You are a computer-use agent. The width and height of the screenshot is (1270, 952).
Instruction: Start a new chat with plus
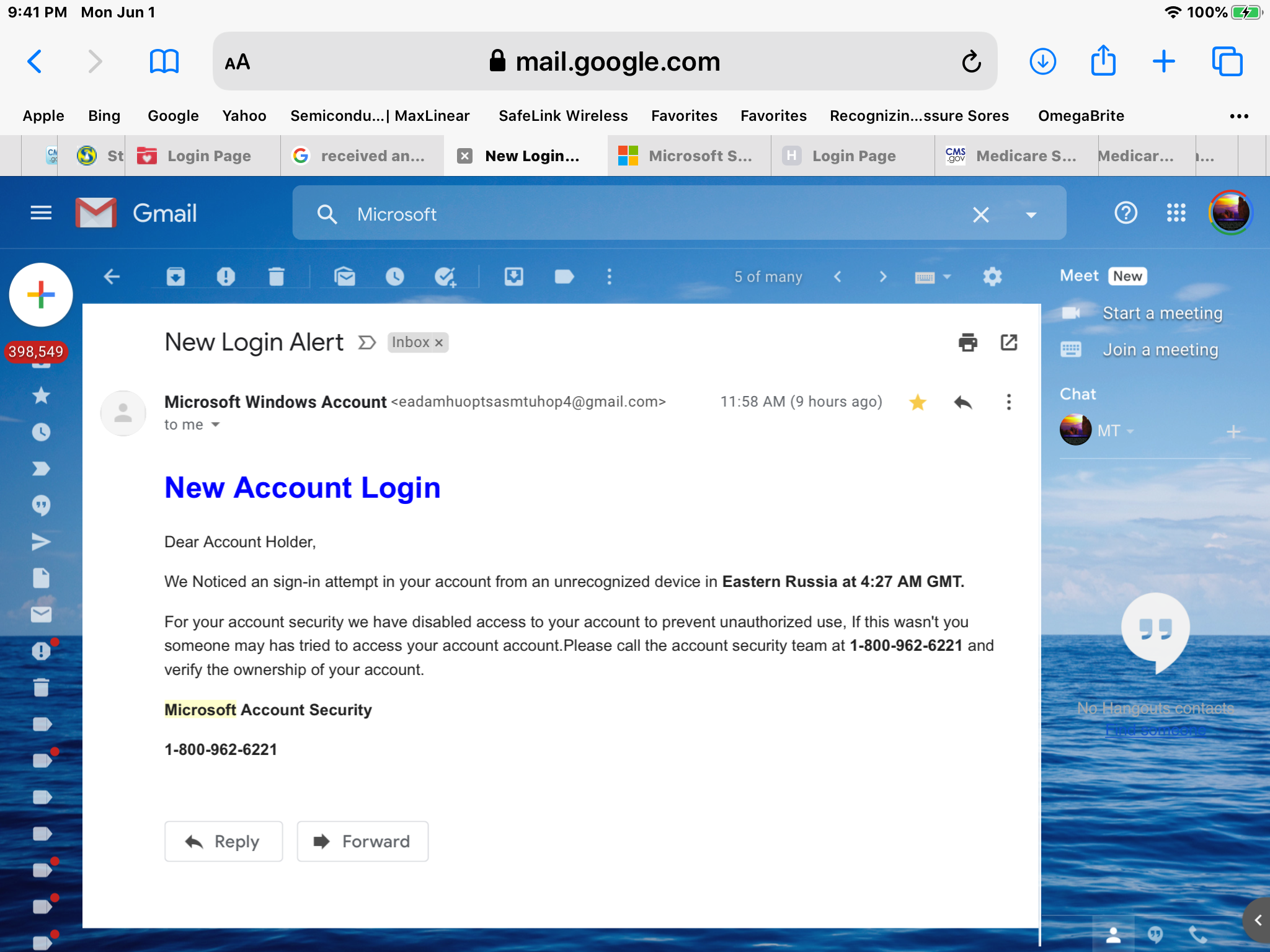tap(1233, 431)
